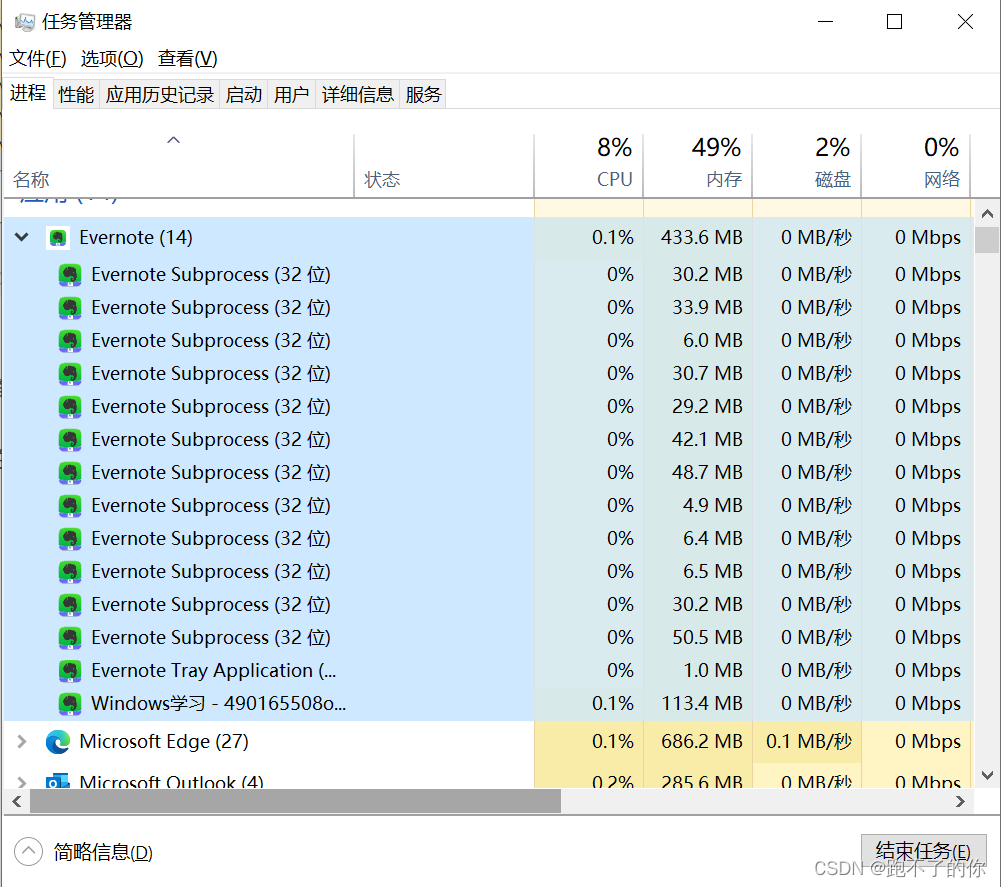Viewport: 1001px width, 887px height.
Task: Click the icon of the 6.0 MB Evernote Subprocess
Action: point(70,341)
